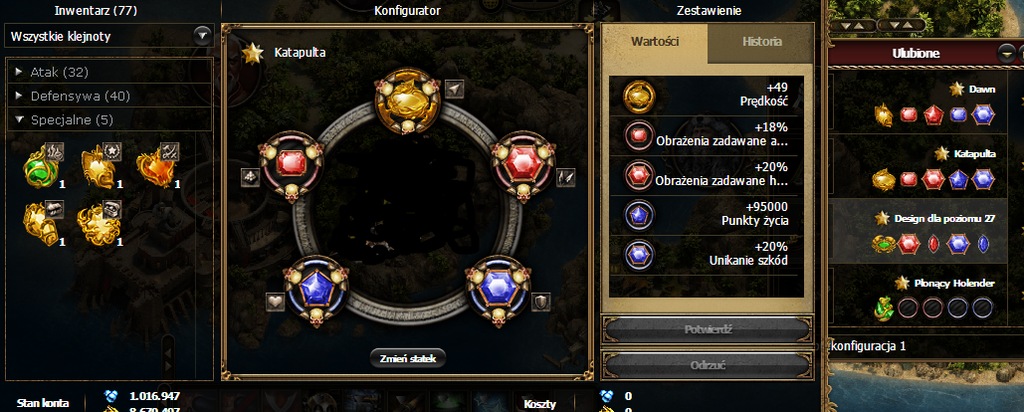Select the gold speed gem slot at the top
Screen dimensions: 1024x412
tap(408, 101)
